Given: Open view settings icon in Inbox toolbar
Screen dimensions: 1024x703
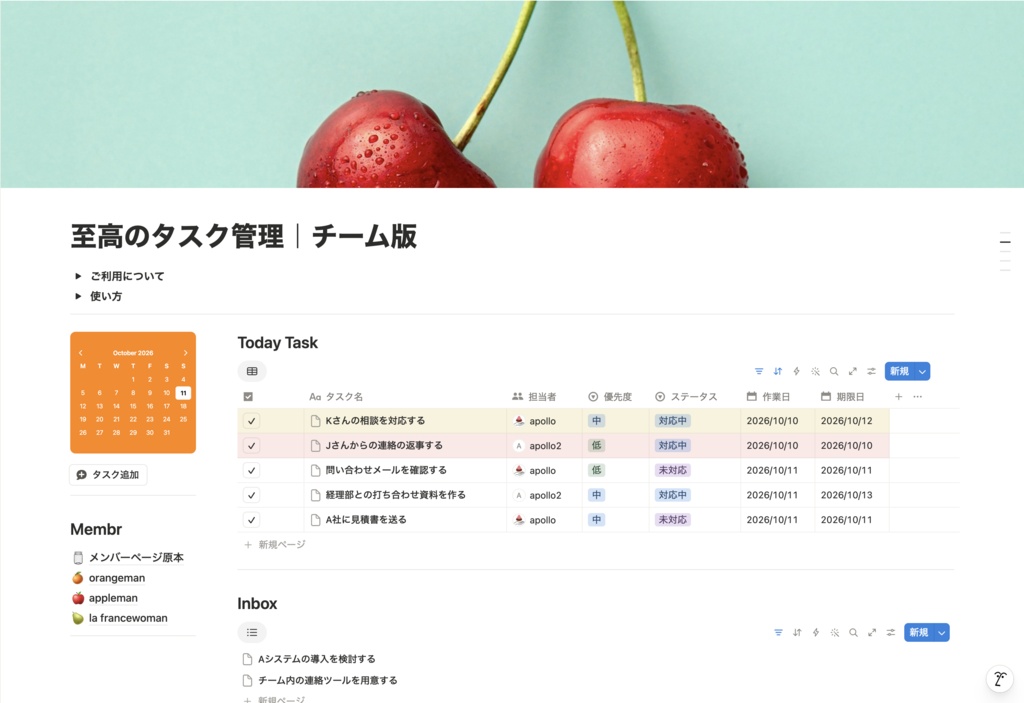Looking at the screenshot, I should coord(890,632).
